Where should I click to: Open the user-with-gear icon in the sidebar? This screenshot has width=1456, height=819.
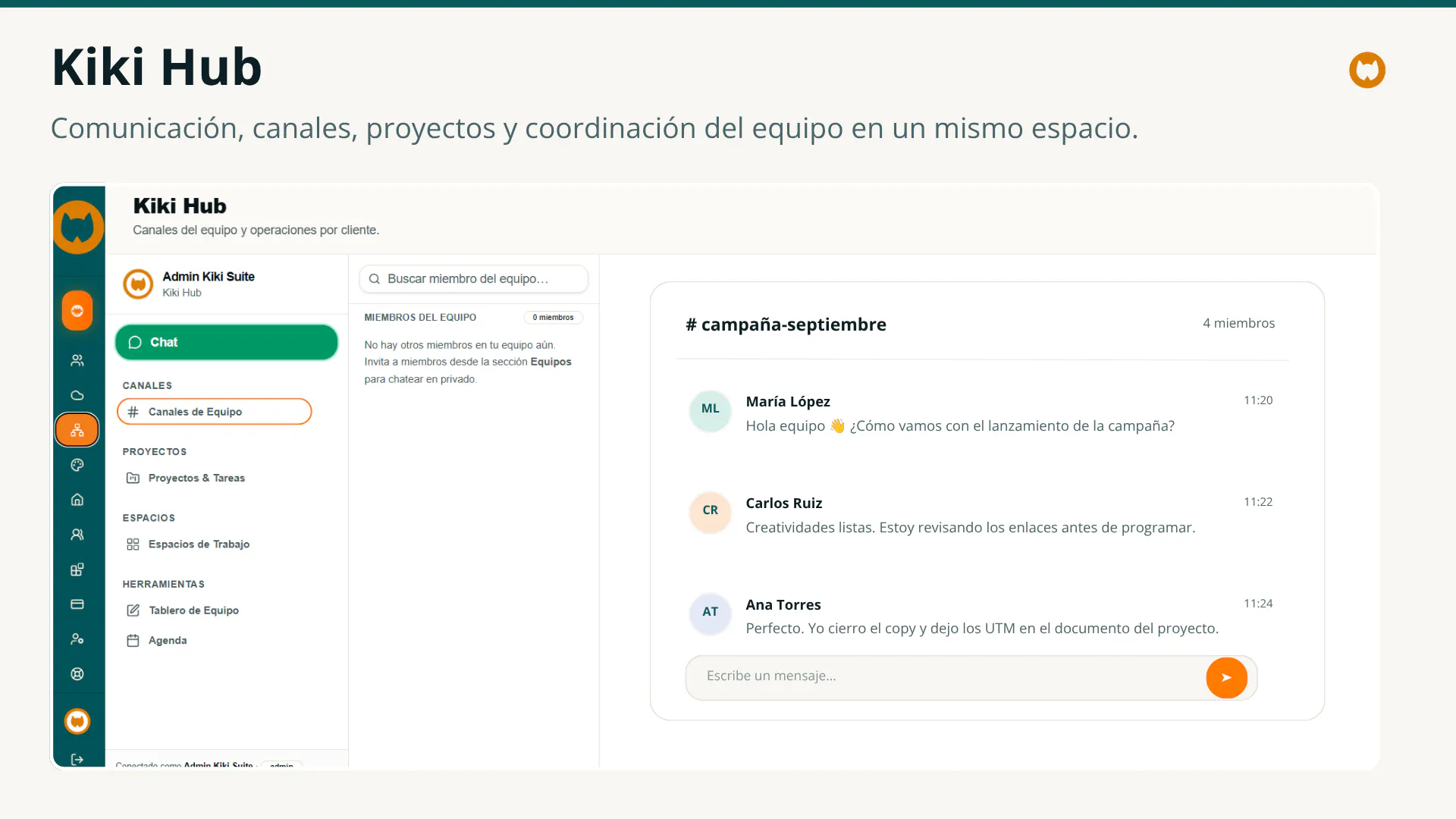point(77,639)
